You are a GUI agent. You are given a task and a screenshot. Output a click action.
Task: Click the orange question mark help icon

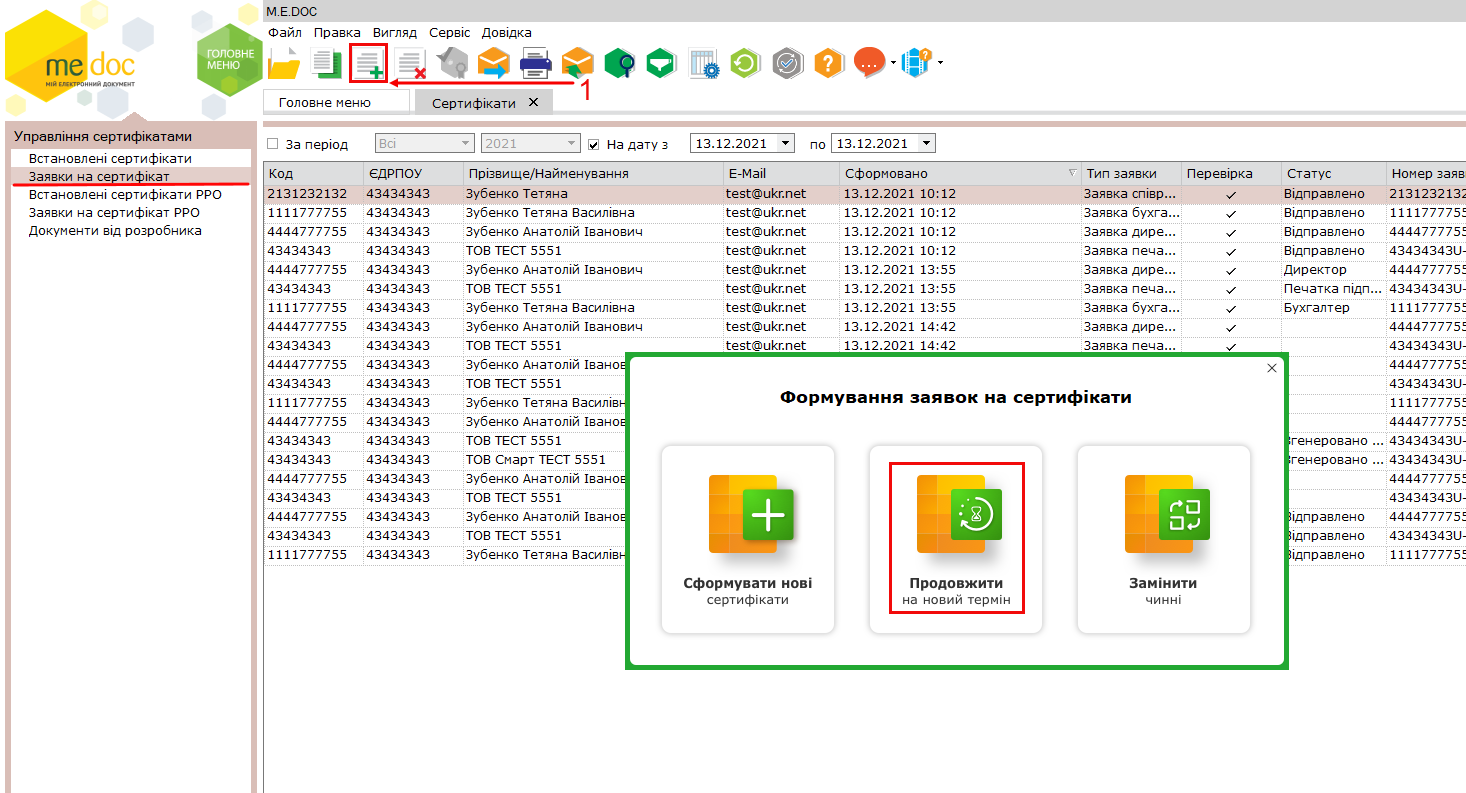tap(829, 64)
